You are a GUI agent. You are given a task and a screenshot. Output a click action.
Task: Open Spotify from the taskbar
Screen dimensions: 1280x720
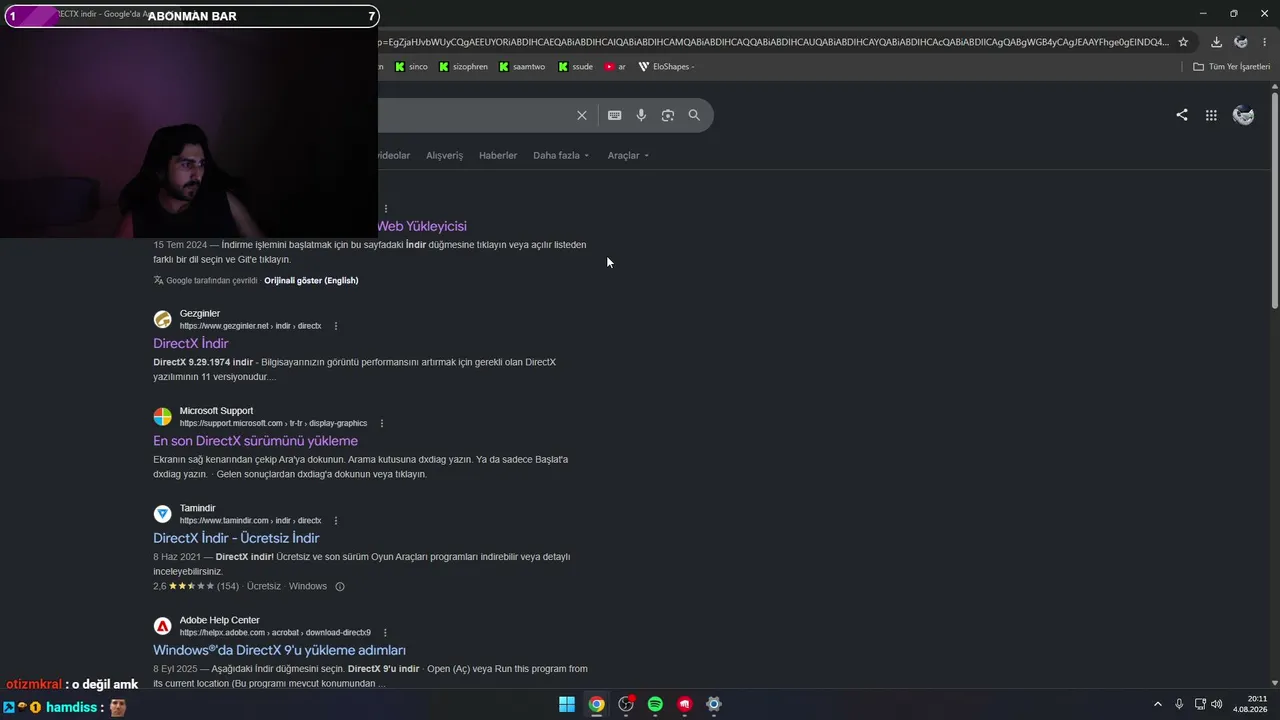[655, 704]
